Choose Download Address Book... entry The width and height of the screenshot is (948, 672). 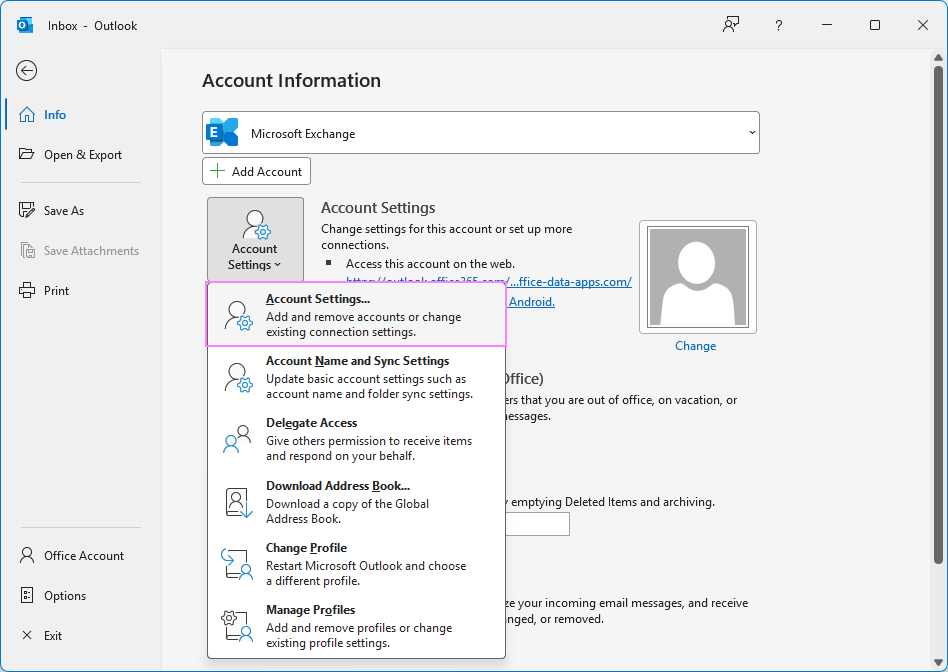tap(356, 501)
